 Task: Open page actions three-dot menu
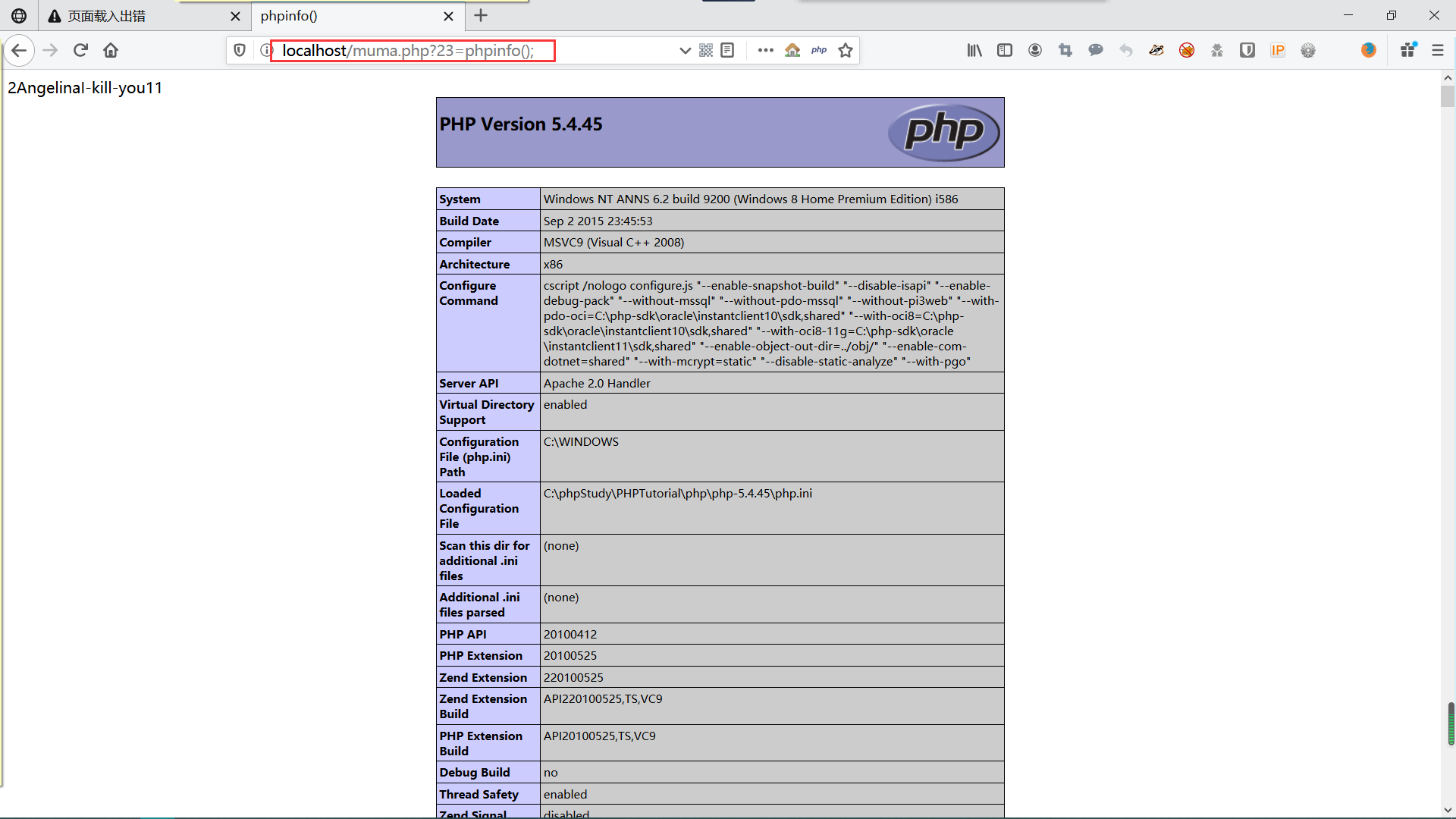pos(765,50)
